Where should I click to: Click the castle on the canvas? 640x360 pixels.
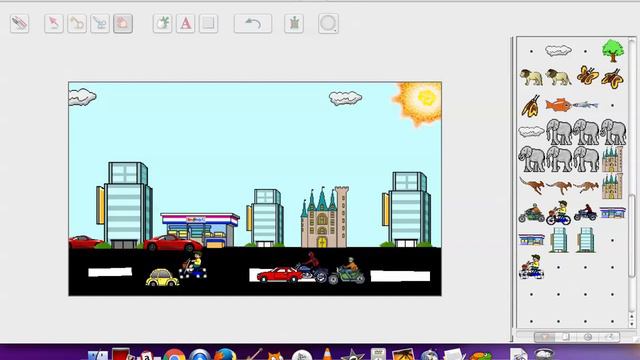tap(325, 217)
